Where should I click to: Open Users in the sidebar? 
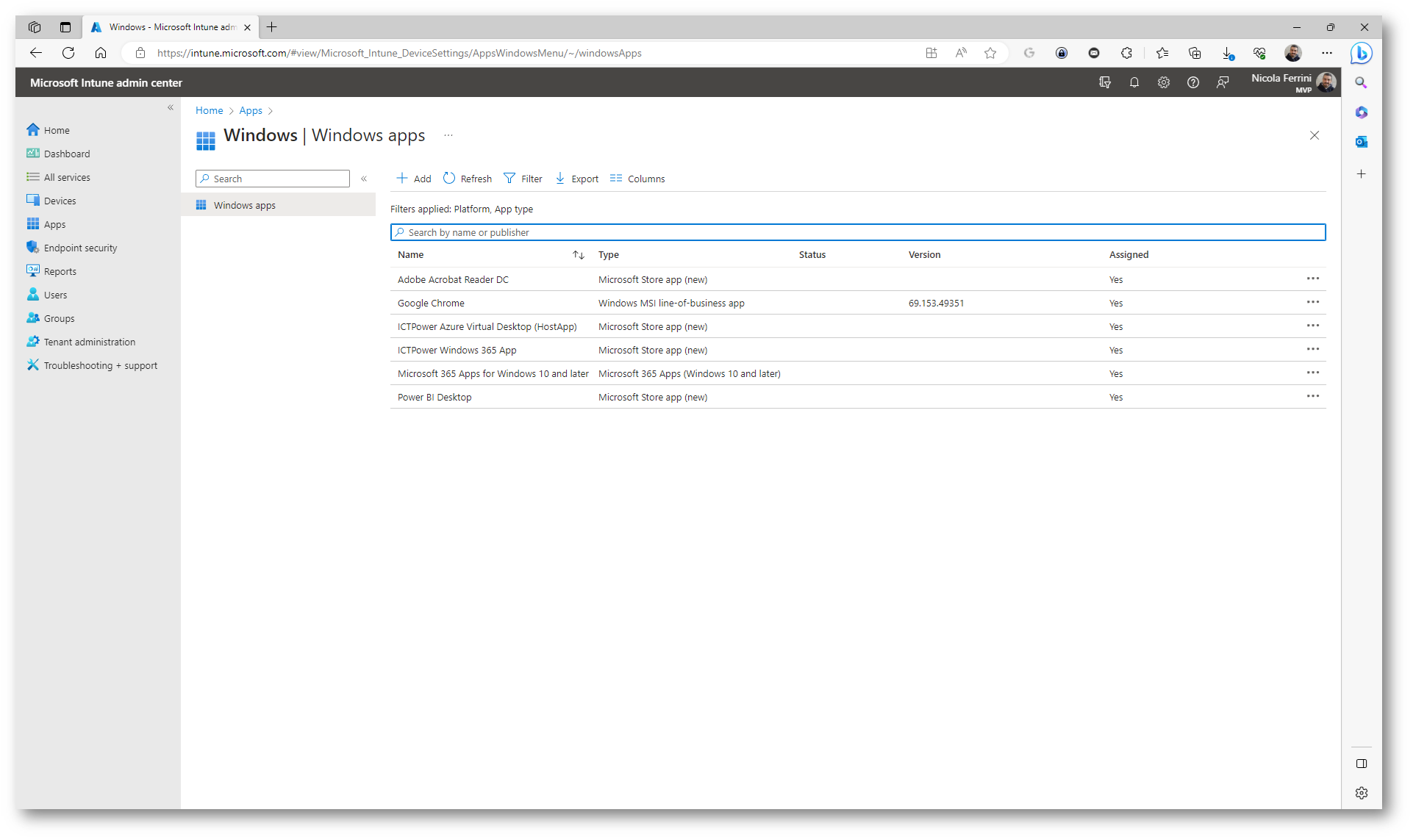(x=47, y=295)
